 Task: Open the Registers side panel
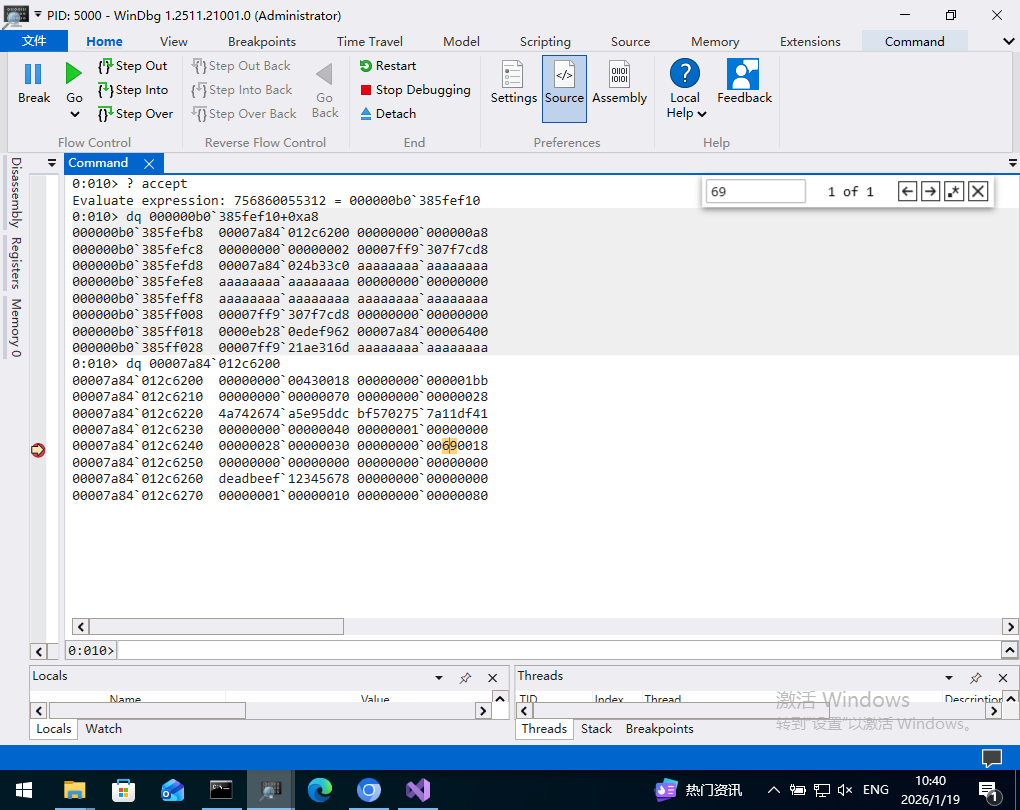[16, 263]
